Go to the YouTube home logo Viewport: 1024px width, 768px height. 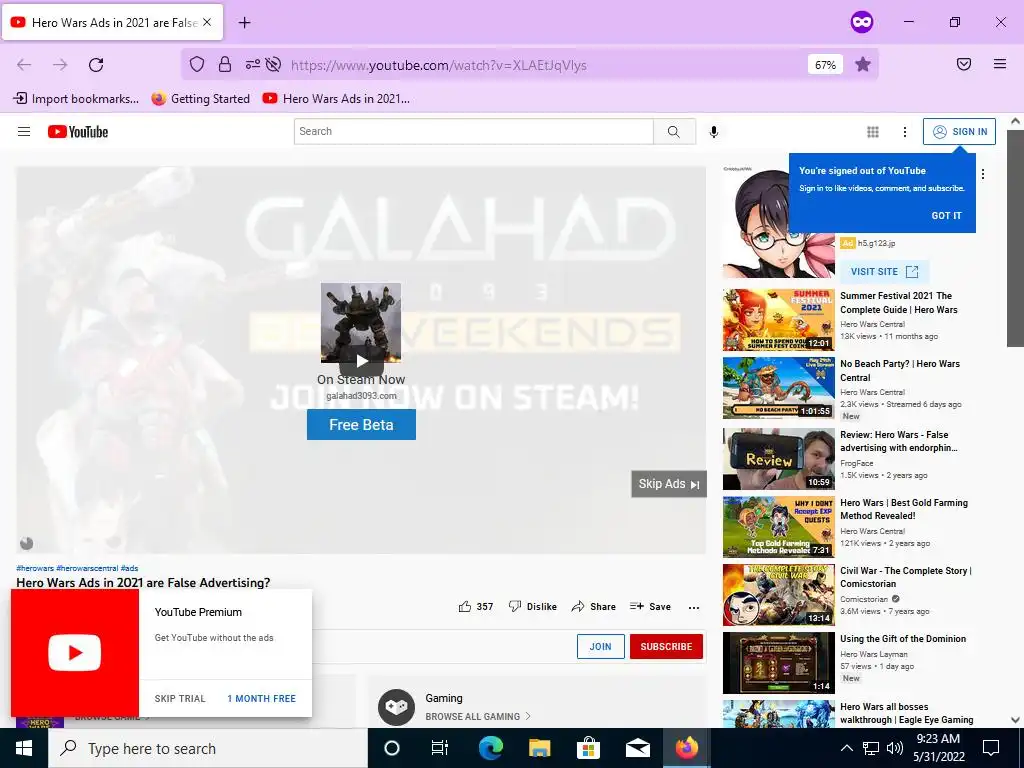pos(78,131)
